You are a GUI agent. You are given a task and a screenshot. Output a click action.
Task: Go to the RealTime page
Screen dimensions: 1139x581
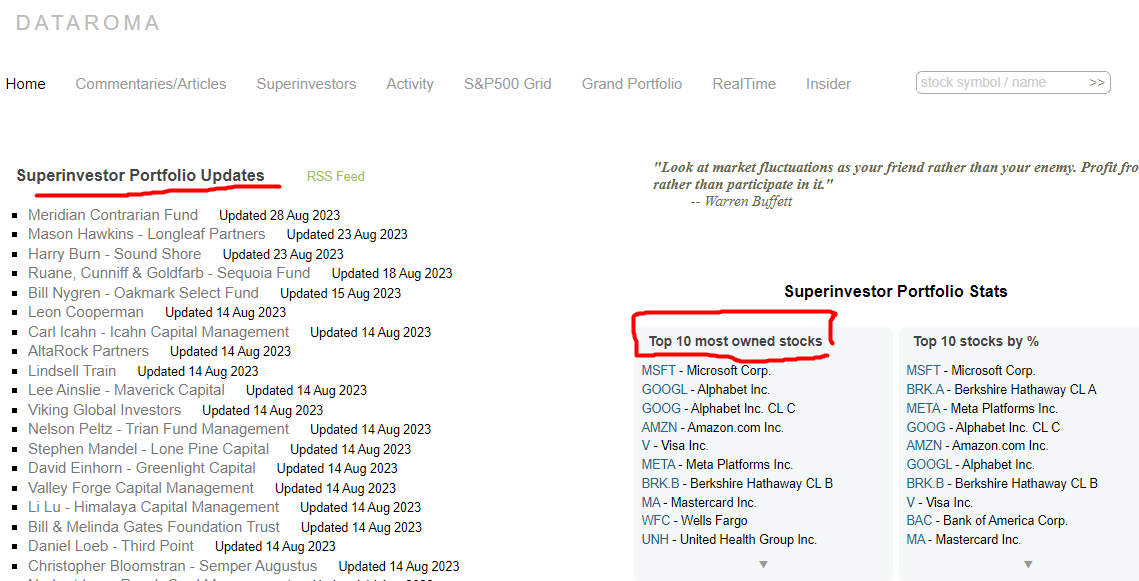(744, 84)
